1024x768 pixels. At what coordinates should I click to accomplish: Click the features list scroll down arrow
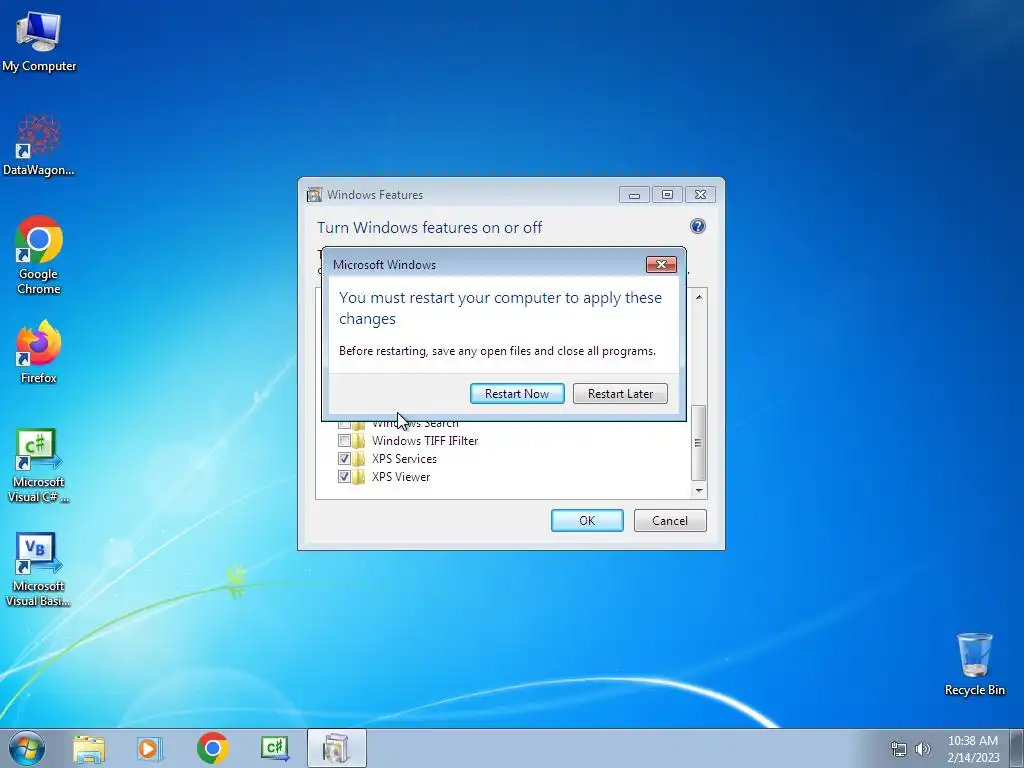(x=699, y=490)
